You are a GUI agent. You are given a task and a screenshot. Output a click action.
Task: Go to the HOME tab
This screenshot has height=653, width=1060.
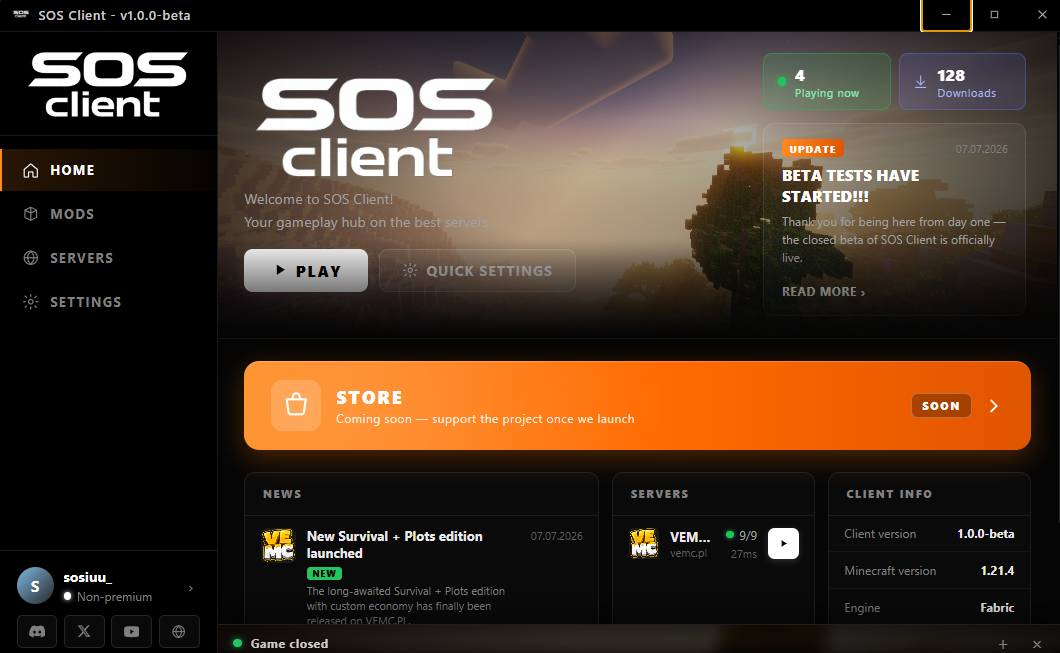click(109, 170)
